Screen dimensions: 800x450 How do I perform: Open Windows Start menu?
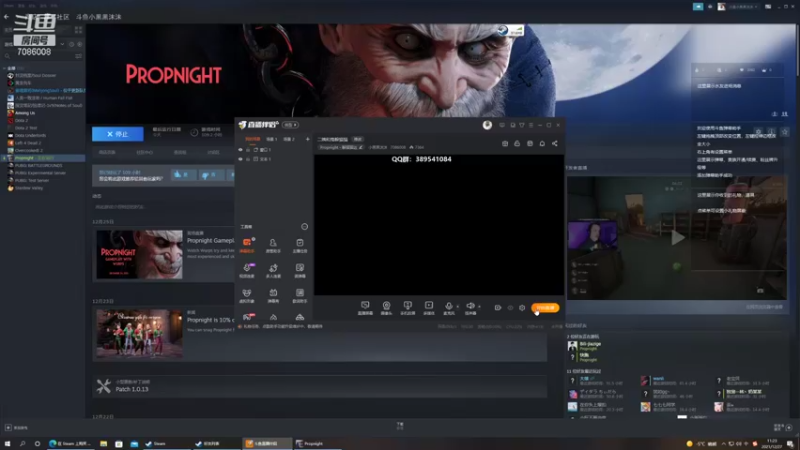pos(8,444)
